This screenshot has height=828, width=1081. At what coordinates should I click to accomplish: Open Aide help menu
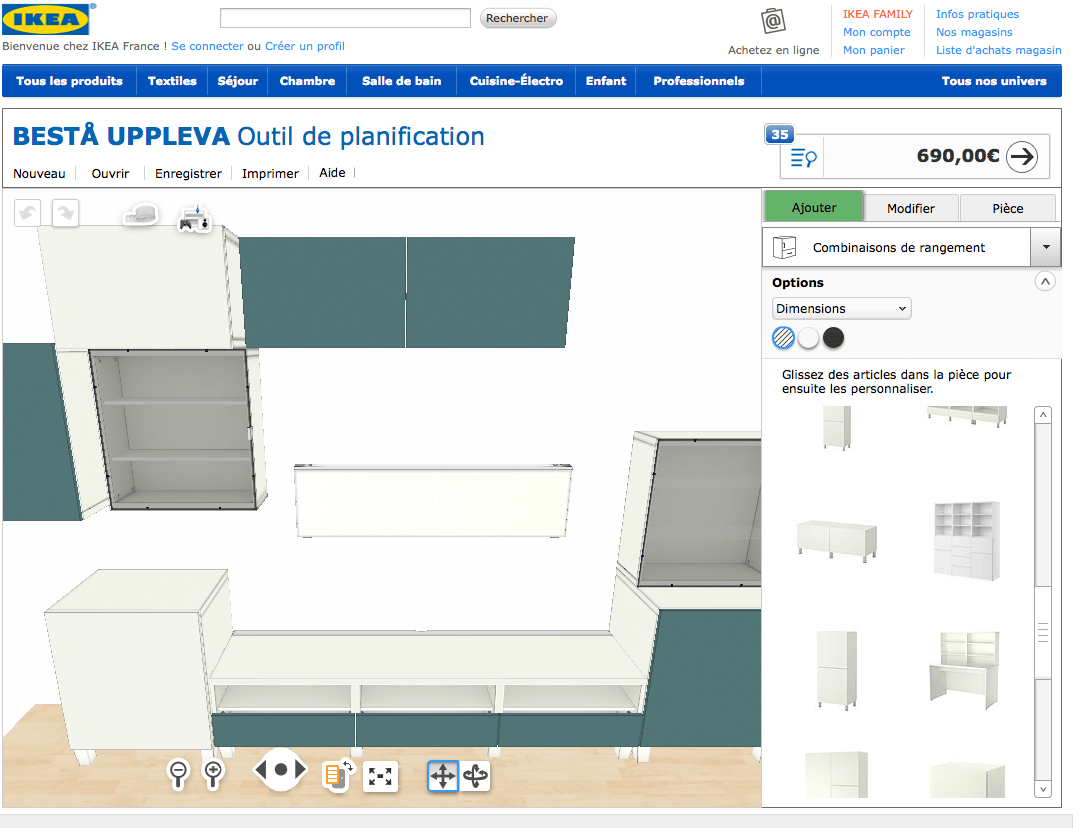click(x=332, y=173)
